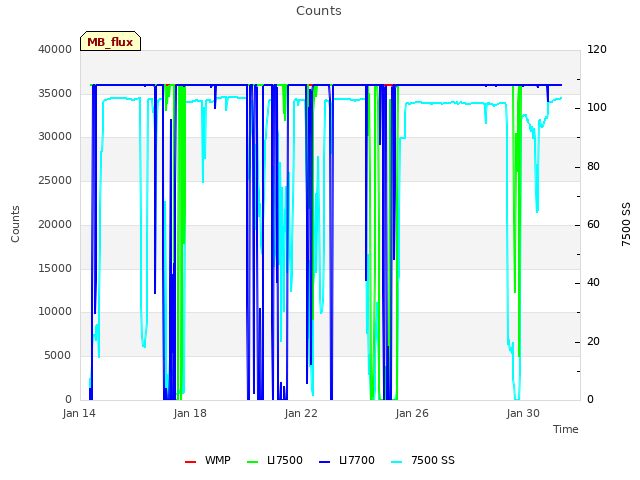
Task: Click the 5000 left axis value
Action: click(58, 355)
